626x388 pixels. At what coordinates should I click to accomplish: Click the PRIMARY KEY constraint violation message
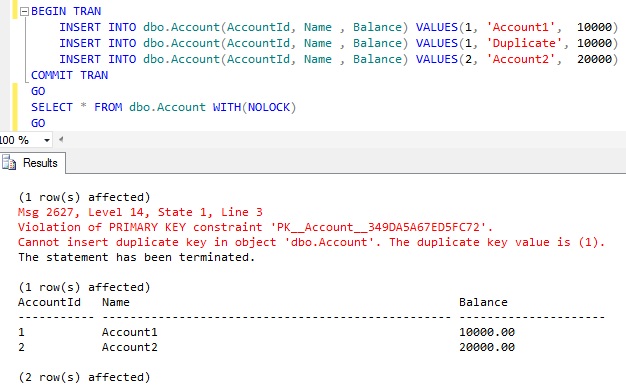pos(256,227)
